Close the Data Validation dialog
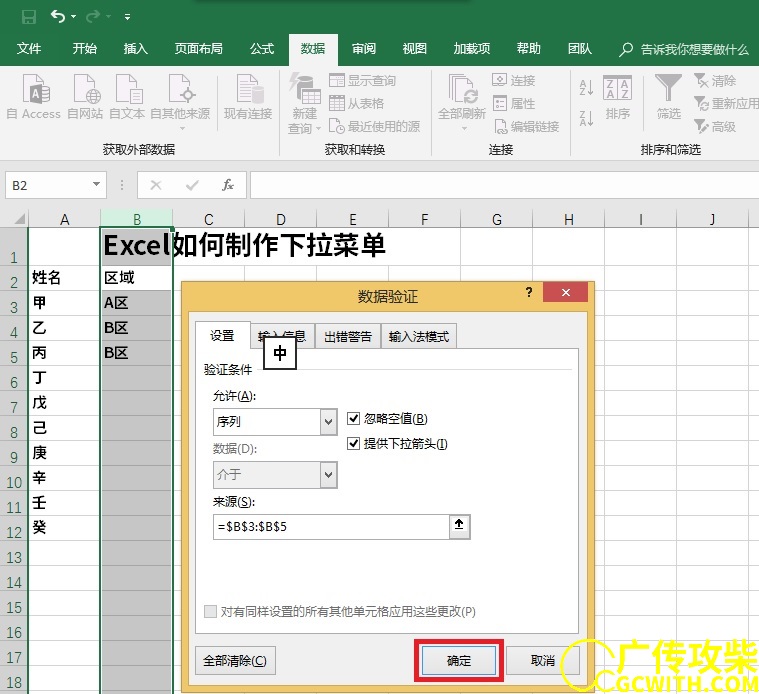Image resolution: width=759 pixels, height=694 pixels. click(565, 292)
